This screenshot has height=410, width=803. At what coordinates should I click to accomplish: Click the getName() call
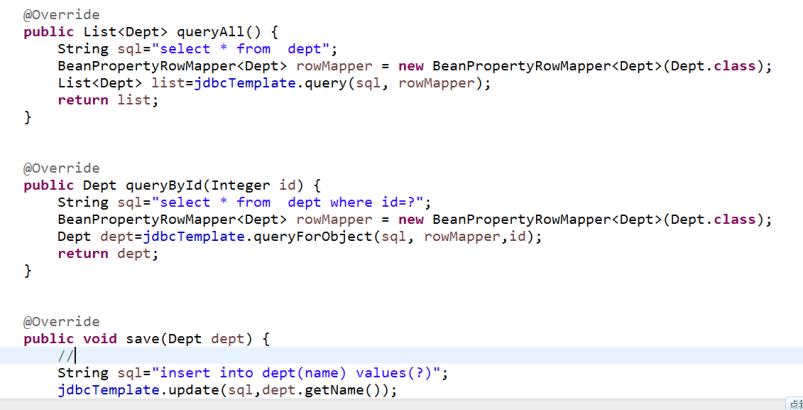click(342, 390)
